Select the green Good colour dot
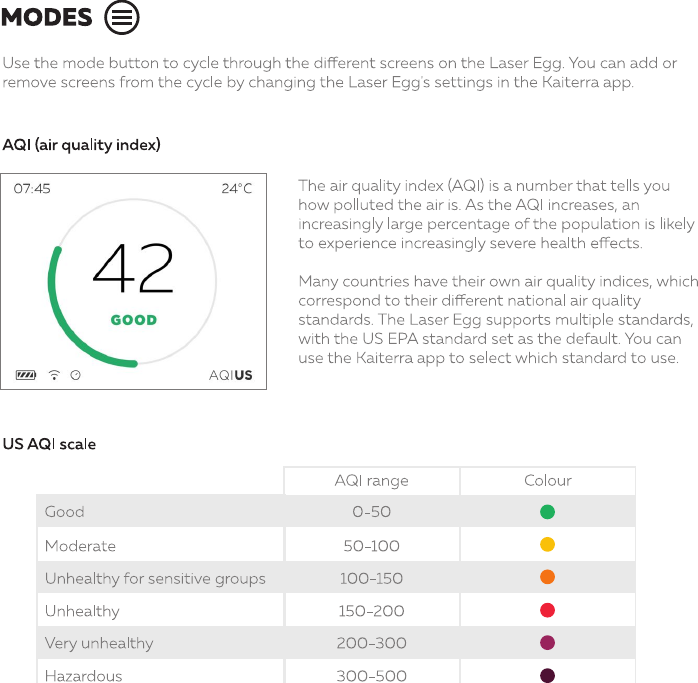This screenshot has height=683, width=698. pos(547,512)
